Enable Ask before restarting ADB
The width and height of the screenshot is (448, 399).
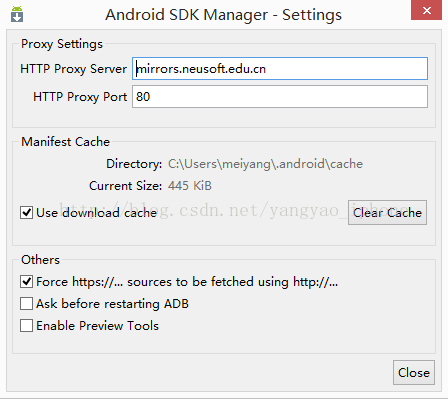pyautogui.click(x=26, y=304)
